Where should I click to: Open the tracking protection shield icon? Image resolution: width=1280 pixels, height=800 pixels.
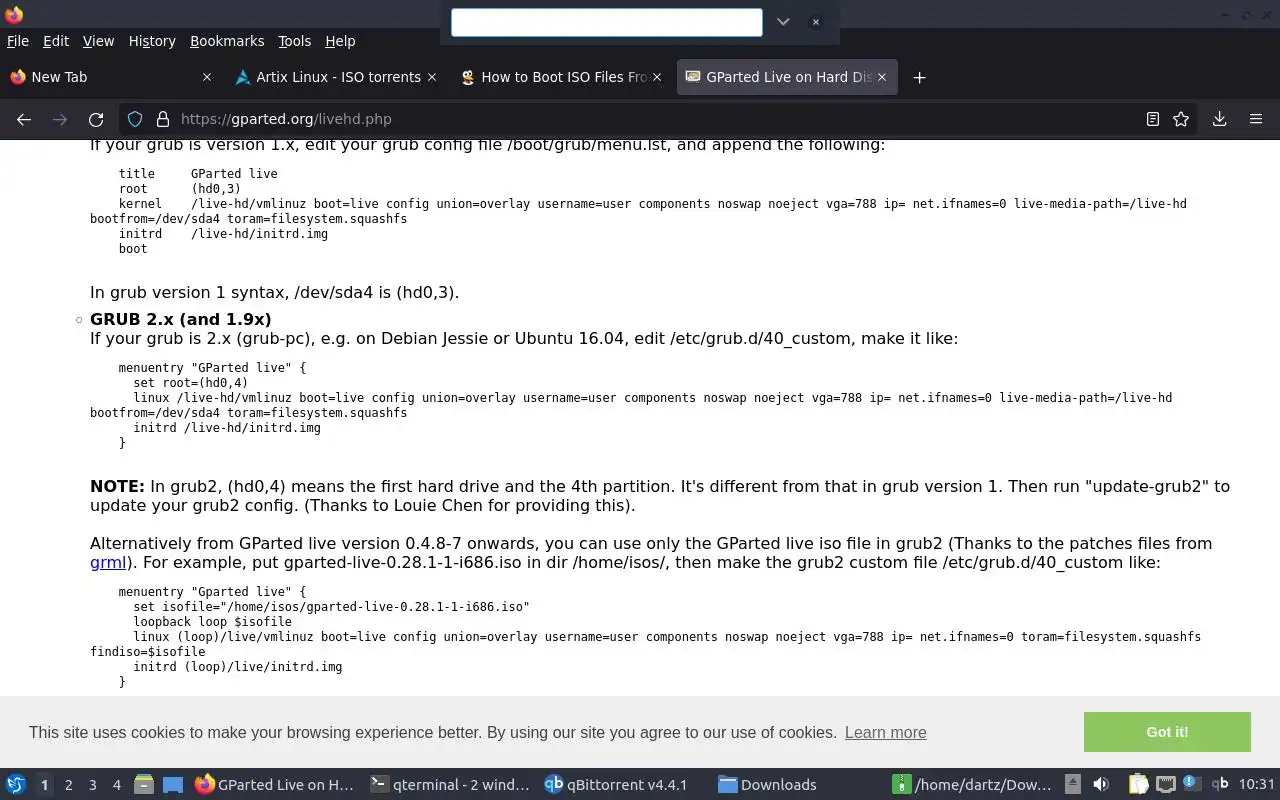click(x=135, y=119)
